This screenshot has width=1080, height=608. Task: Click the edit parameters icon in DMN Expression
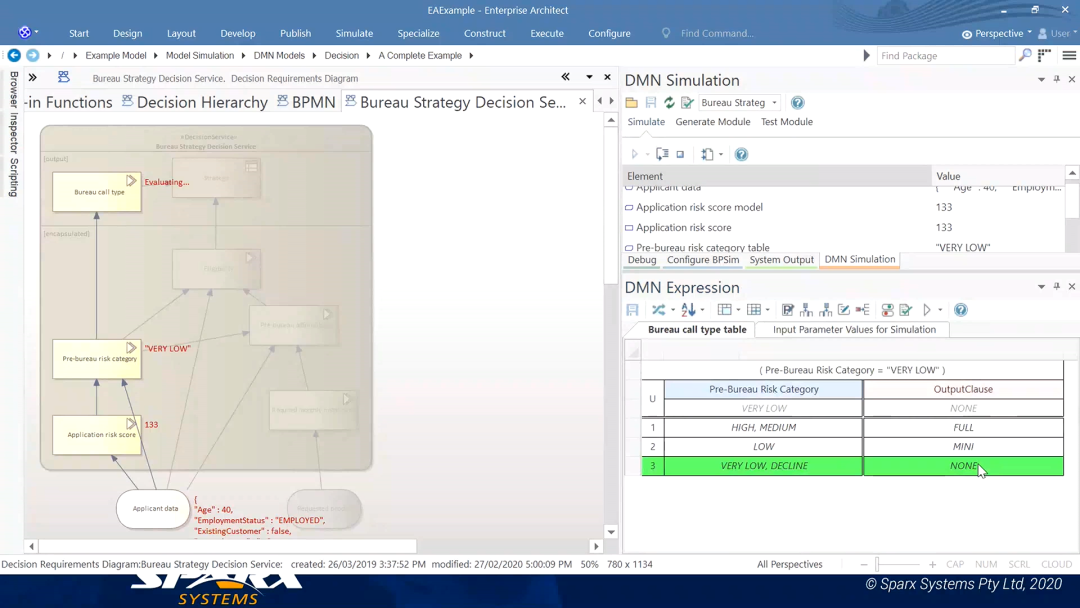(x=787, y=310)
